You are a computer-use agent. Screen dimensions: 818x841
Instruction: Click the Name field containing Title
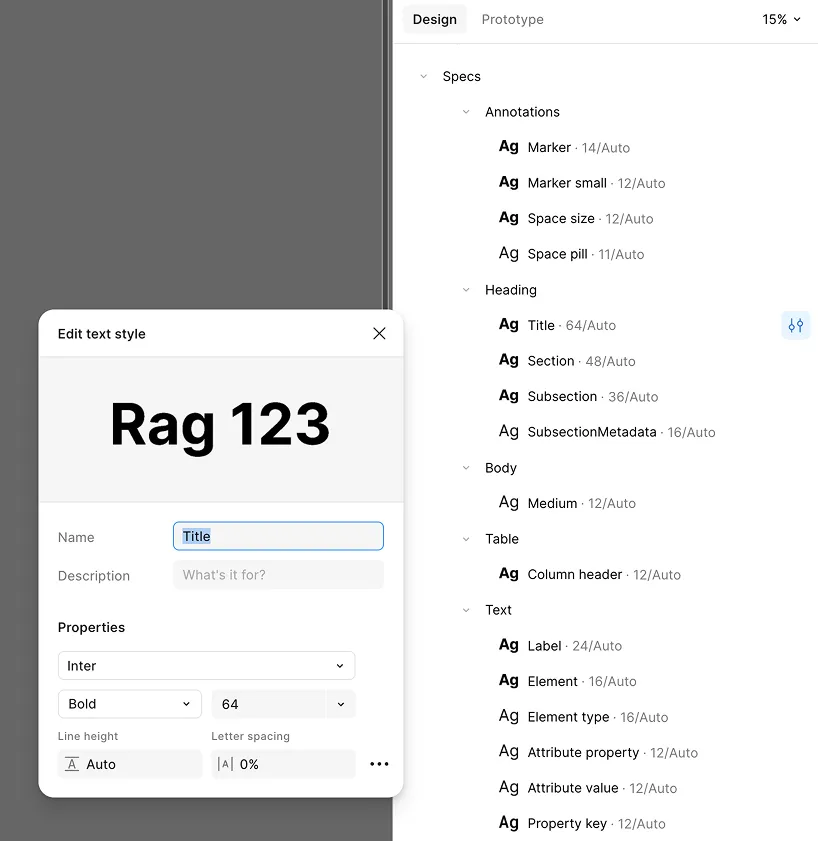pos(278,536)
